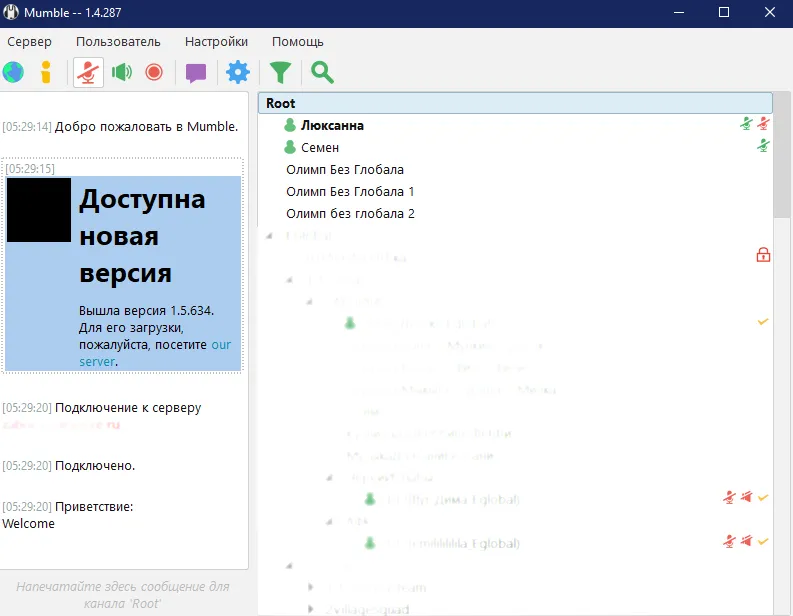The image size is (793, 616).
Task: Open the green magnifier search tool
Action: coord(322,72)
